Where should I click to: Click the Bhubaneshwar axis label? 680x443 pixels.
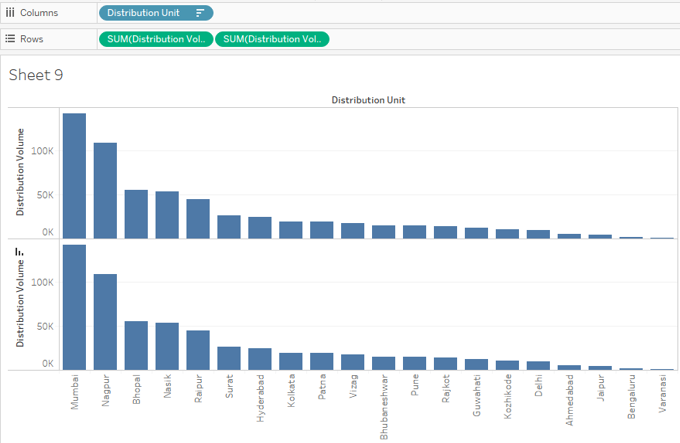(x=384, y=407)
